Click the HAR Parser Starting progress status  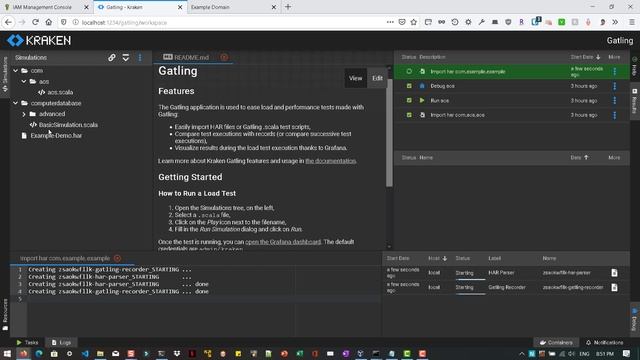(470, 273)
